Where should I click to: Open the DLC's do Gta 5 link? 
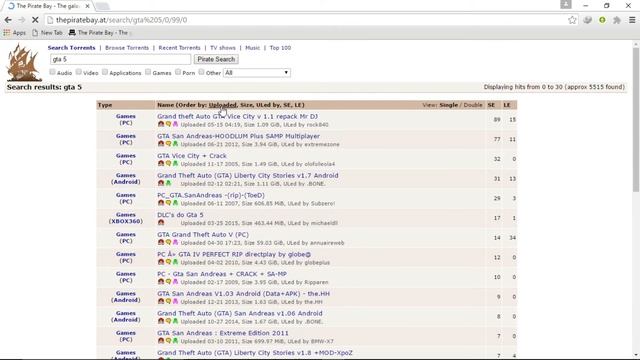pyautogui.click(x=180, y=215)
